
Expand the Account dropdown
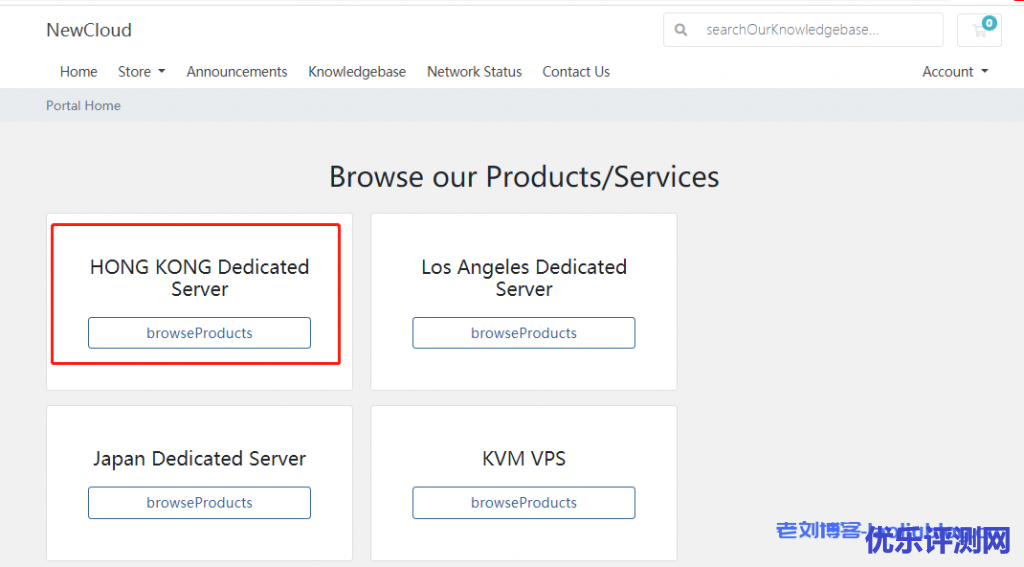pyautogui.click(x=955, y=72)
